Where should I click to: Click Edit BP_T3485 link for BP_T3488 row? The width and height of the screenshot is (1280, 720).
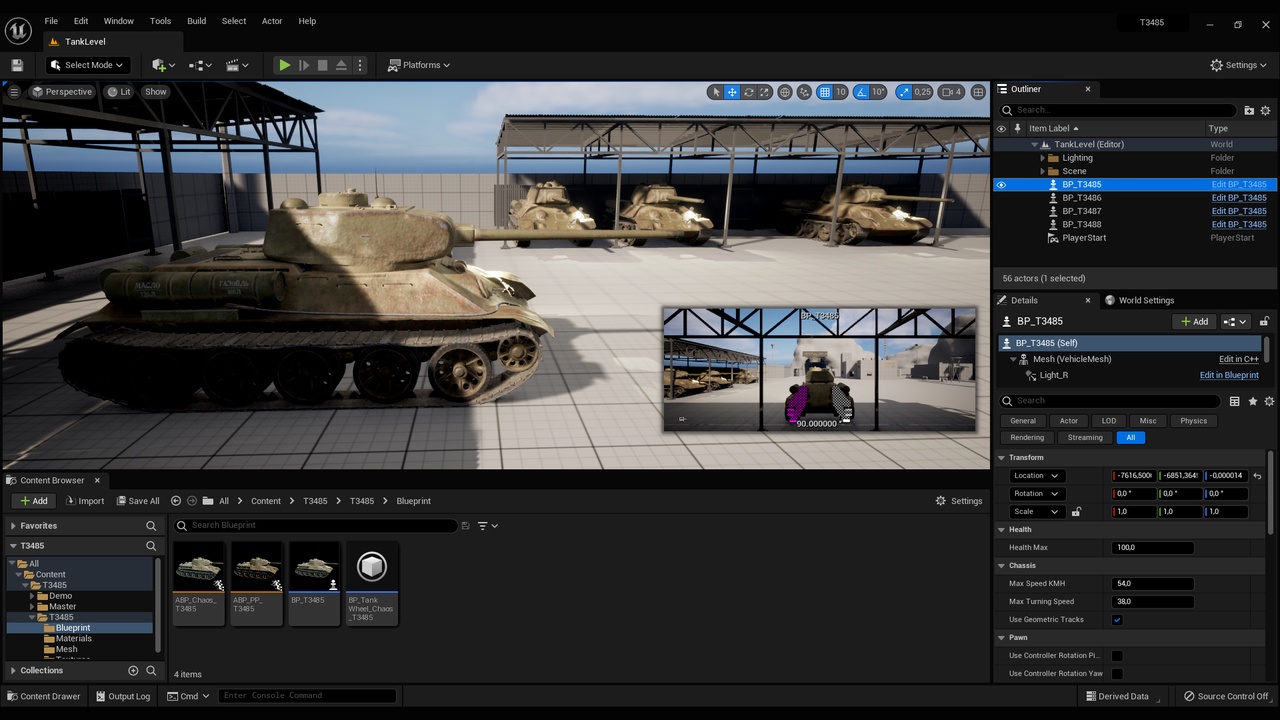coord(1239,224)
